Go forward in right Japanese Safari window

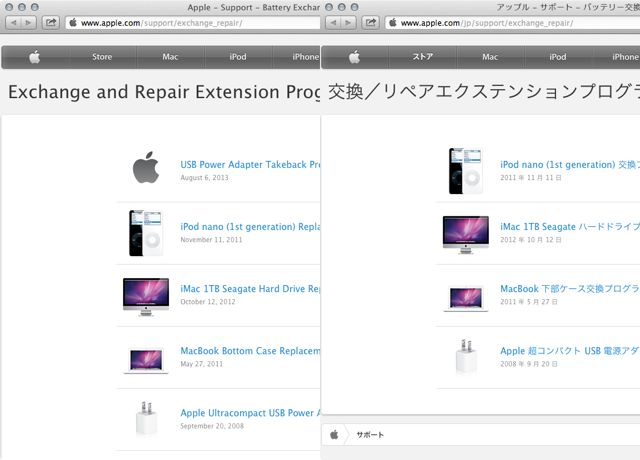(348, 22)
